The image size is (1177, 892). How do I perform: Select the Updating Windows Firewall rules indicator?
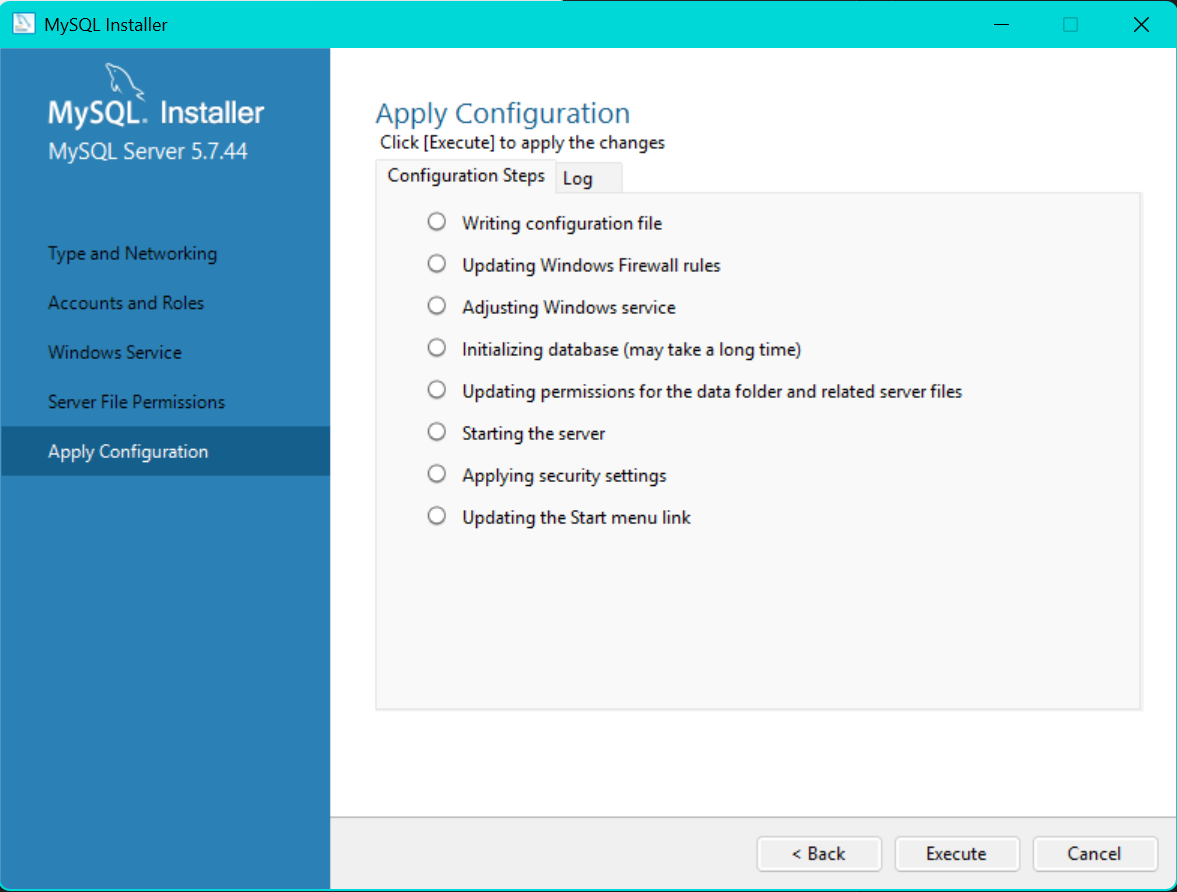pos(437,264)
